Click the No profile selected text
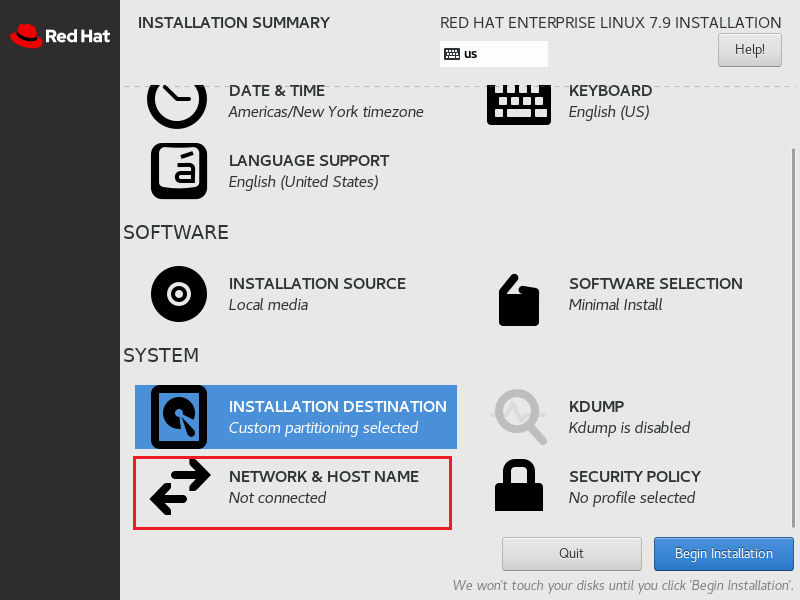Viewport: 800px width, 600px height. pos(632,498)
